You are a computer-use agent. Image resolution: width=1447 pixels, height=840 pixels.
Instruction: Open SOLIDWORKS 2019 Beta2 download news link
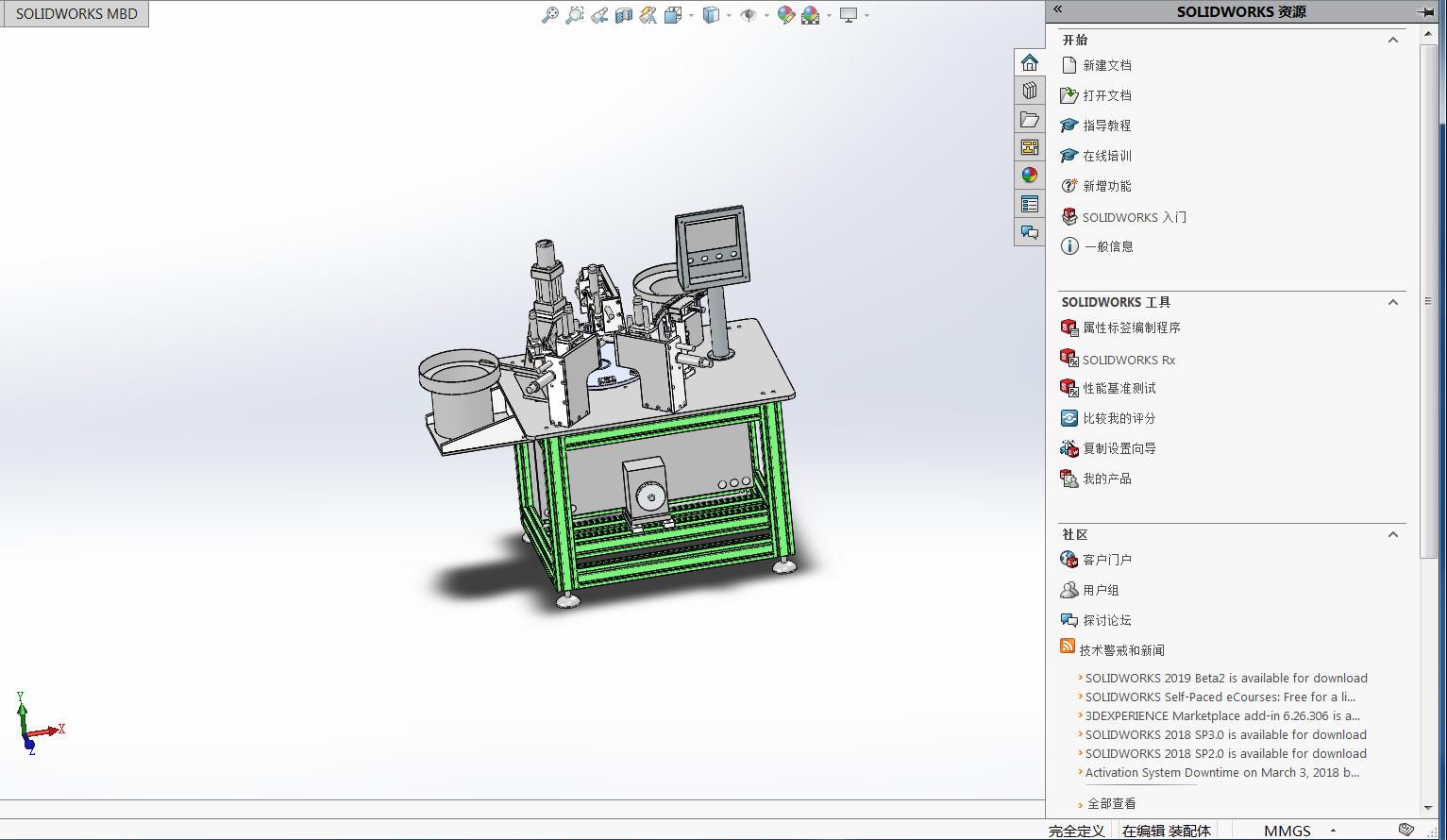(x=1225, y=678)
